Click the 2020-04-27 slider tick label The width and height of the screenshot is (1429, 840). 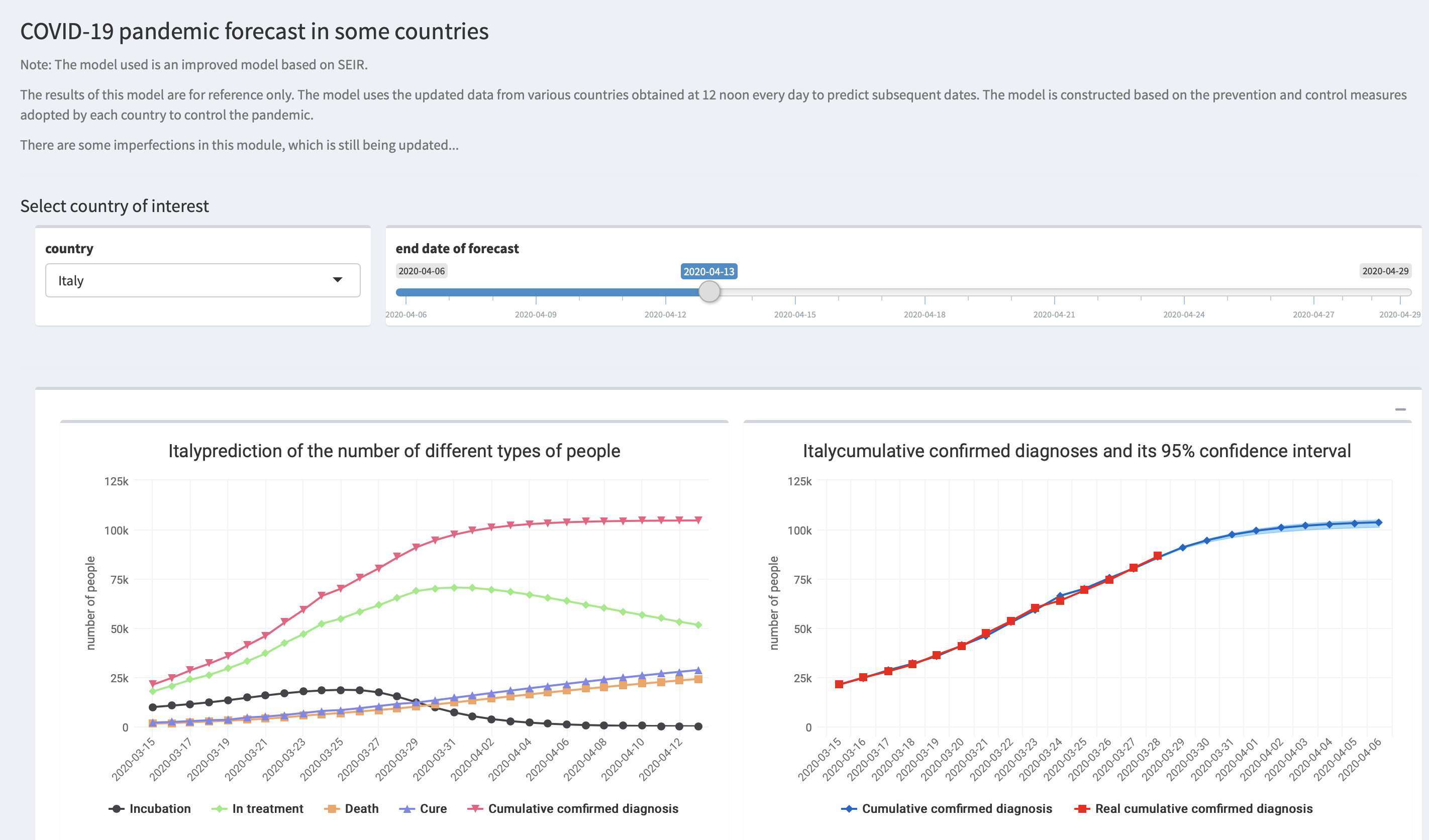pos(1313,314)
